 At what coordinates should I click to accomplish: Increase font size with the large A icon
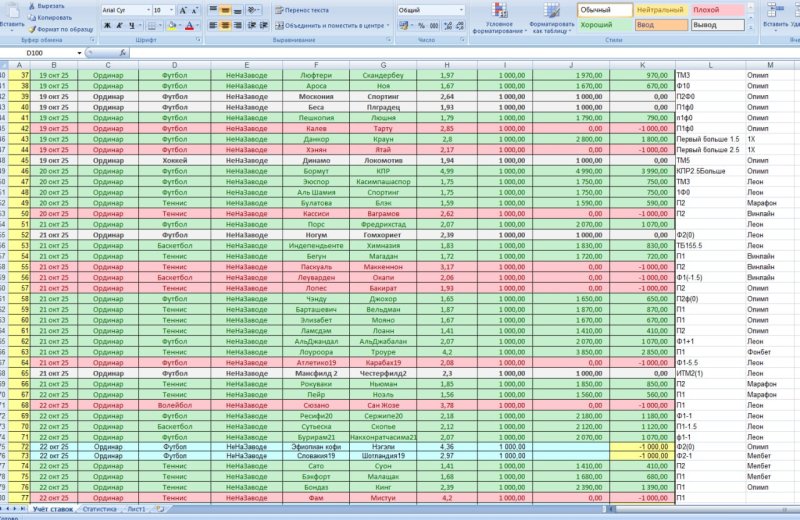point(185,9)
